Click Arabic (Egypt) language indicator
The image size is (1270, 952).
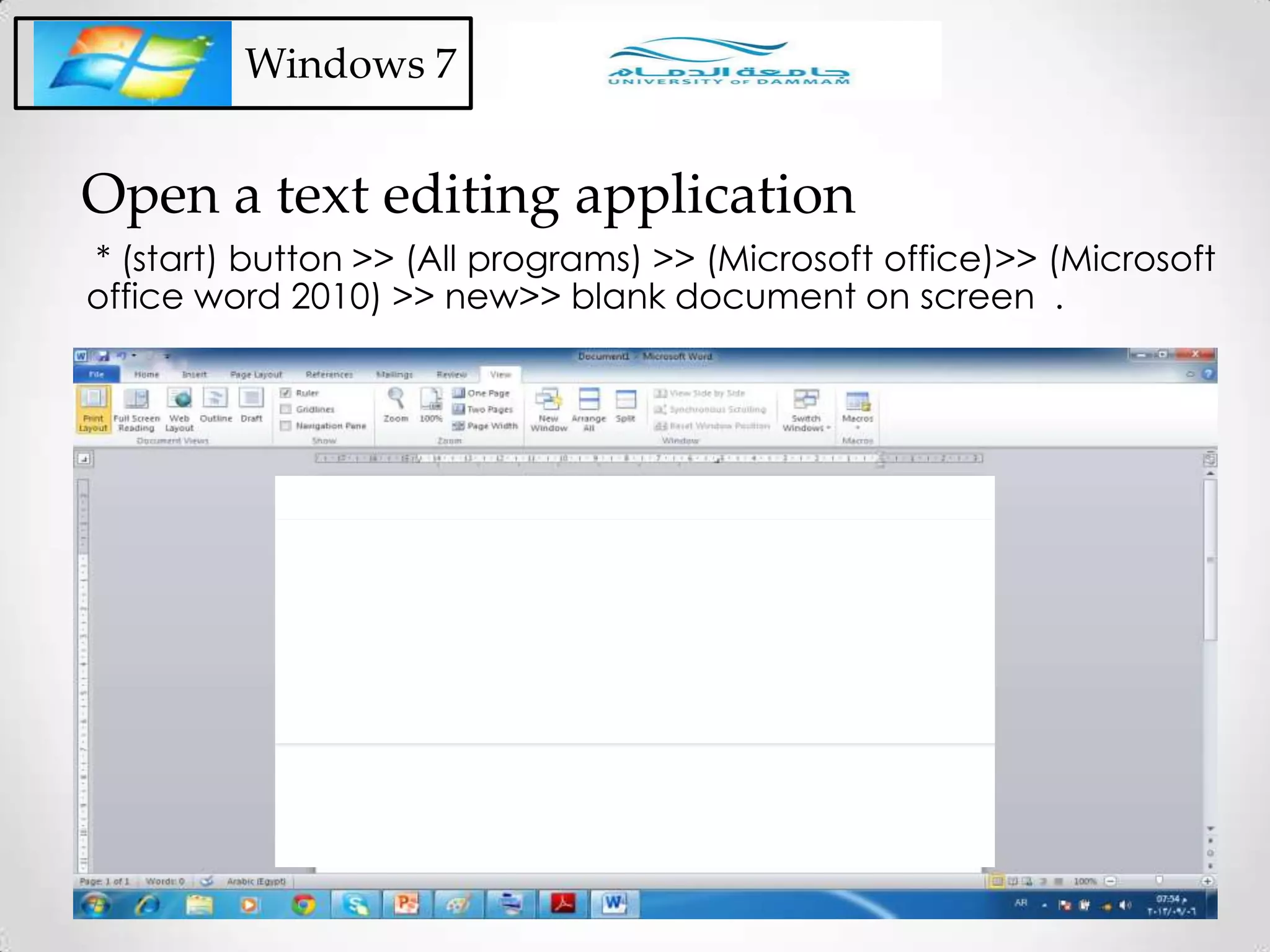point(256,881)
